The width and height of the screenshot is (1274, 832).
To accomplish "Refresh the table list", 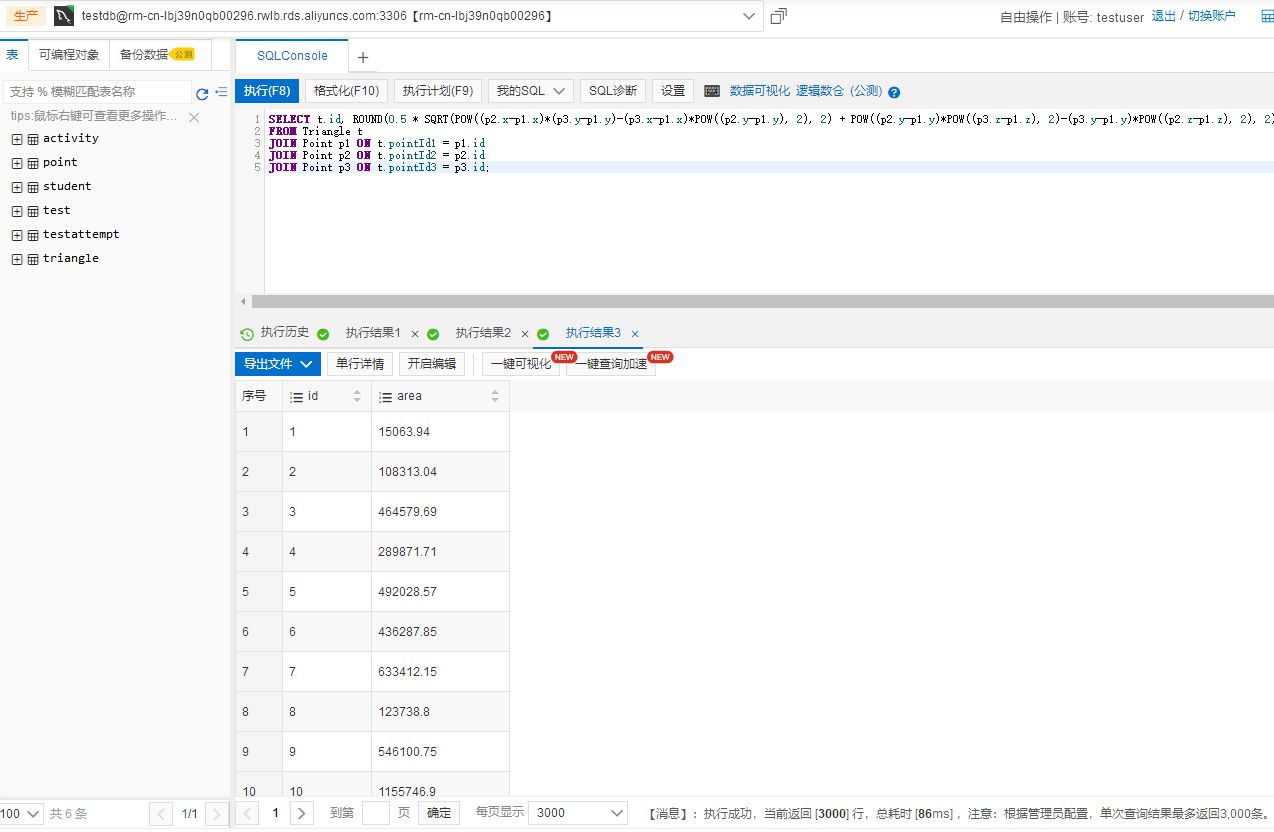I will click(x=202, y=93).
